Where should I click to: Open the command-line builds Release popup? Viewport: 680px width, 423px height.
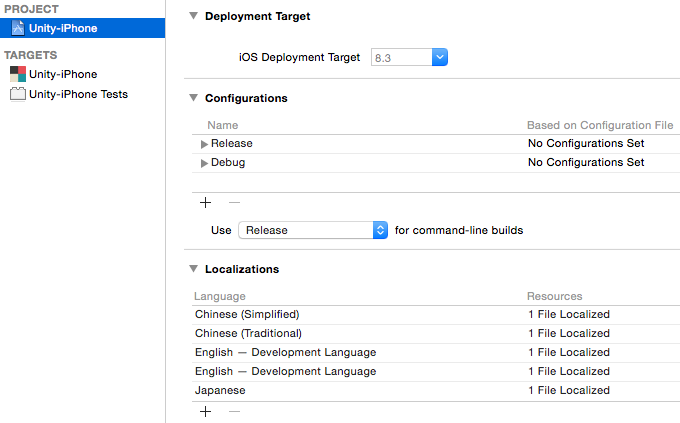(x=313, y=230)
